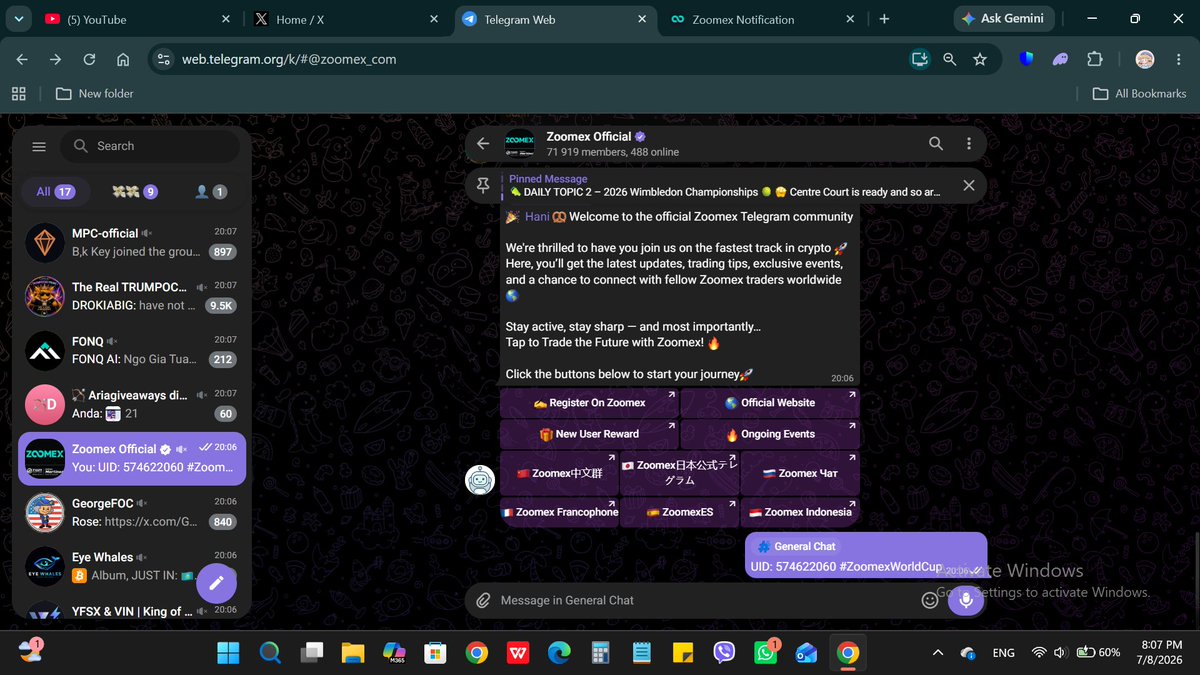Screen dimensions: 1200x675
Task: Open the pinned DAILY TOPIC 2 message
Action: (725, 185)
